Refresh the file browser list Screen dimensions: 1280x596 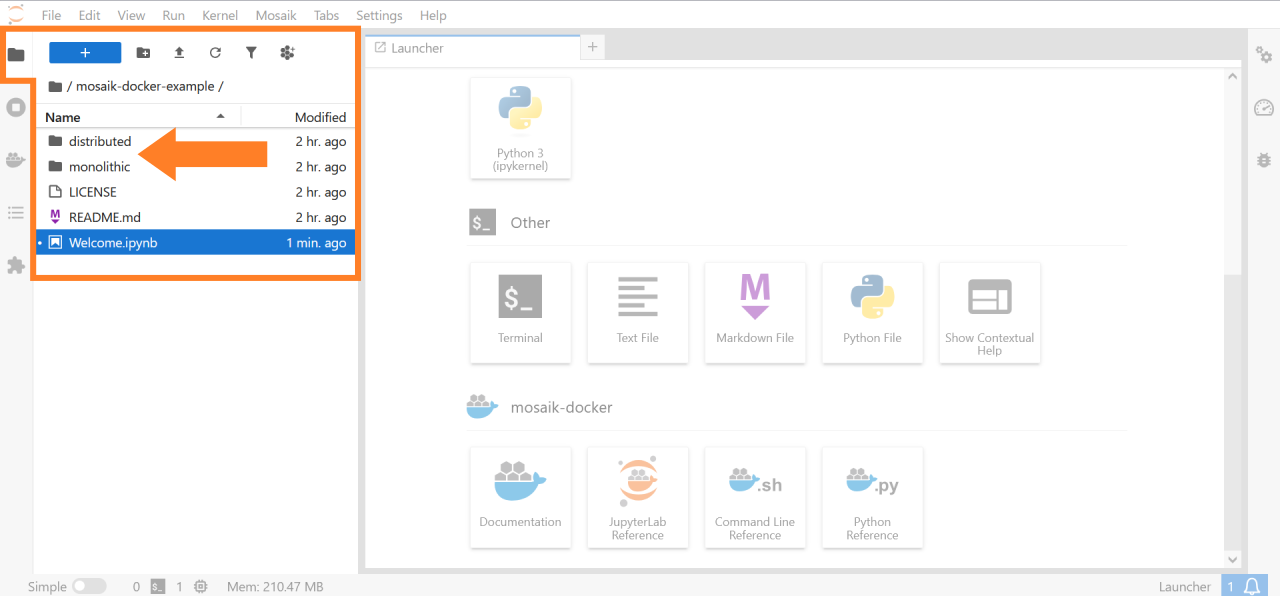[215, 53]
